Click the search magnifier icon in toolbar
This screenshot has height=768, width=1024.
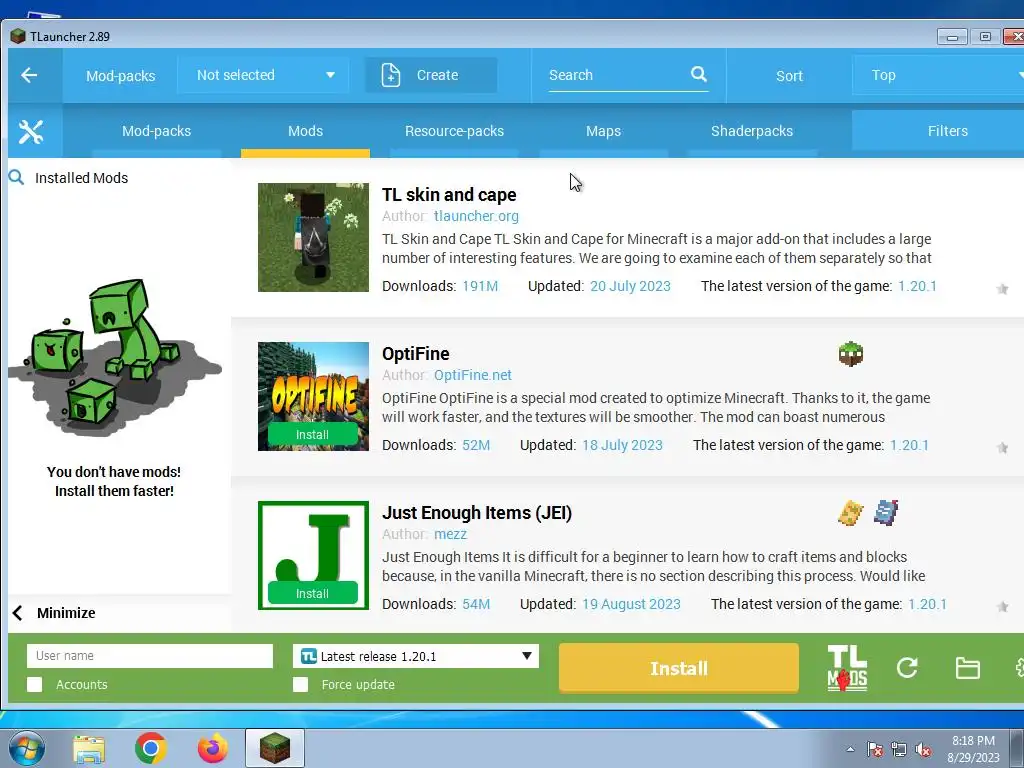click(x=698, y=74)
